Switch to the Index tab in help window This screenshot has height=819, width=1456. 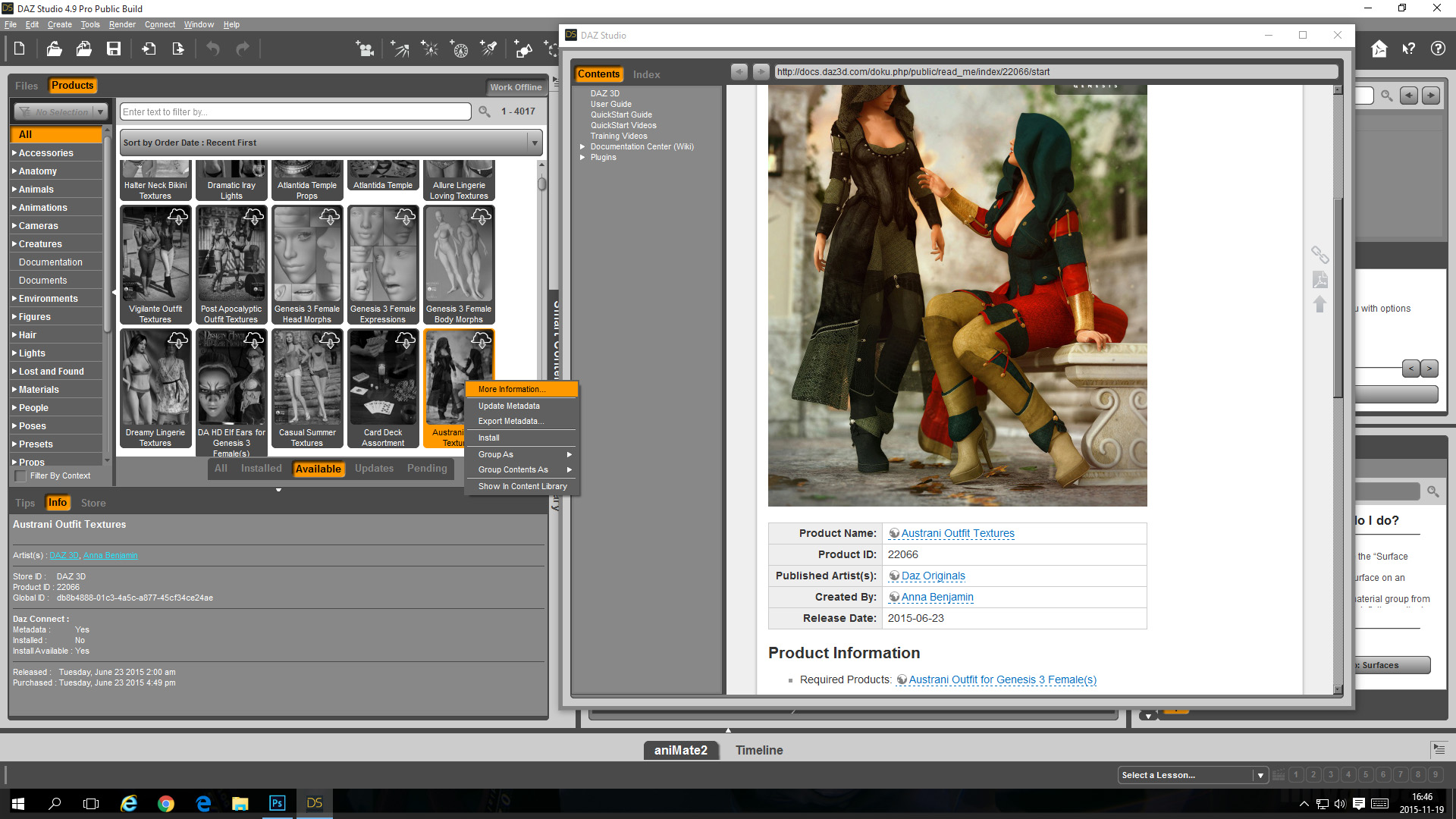[647, 74]
